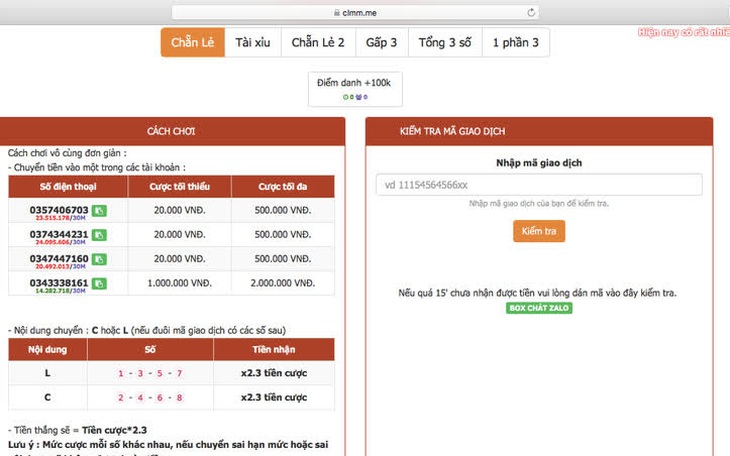Go to the Gấp 3 tab
Image resolution: width=730 pixels, height=456 pixels.
(382, 42)
